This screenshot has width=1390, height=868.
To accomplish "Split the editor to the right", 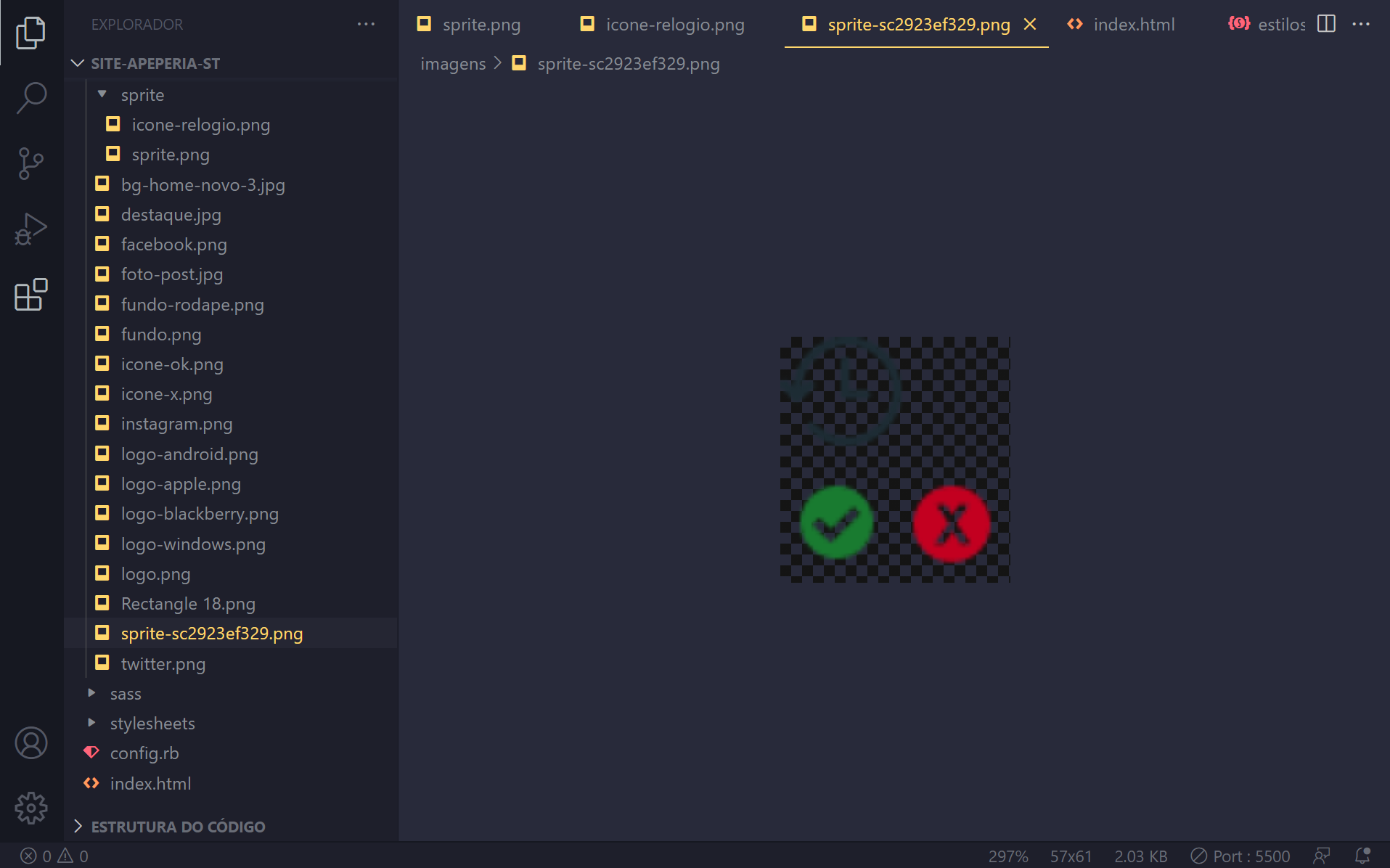I will coord(1326,24).
